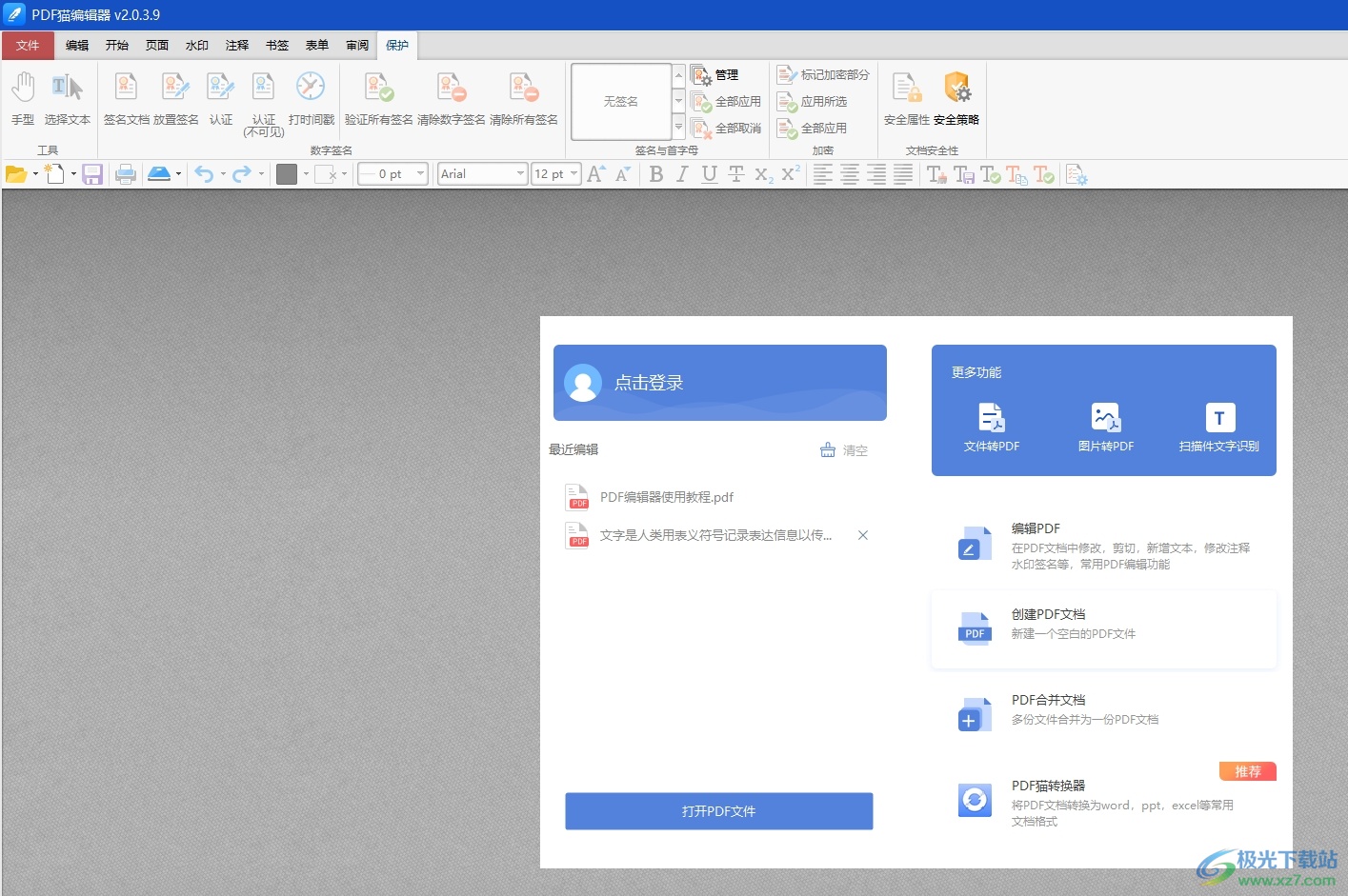The width and height of the screenshot is (1348, 896).
Task: Toggle italic formatting
Action: tap(682, 174)
